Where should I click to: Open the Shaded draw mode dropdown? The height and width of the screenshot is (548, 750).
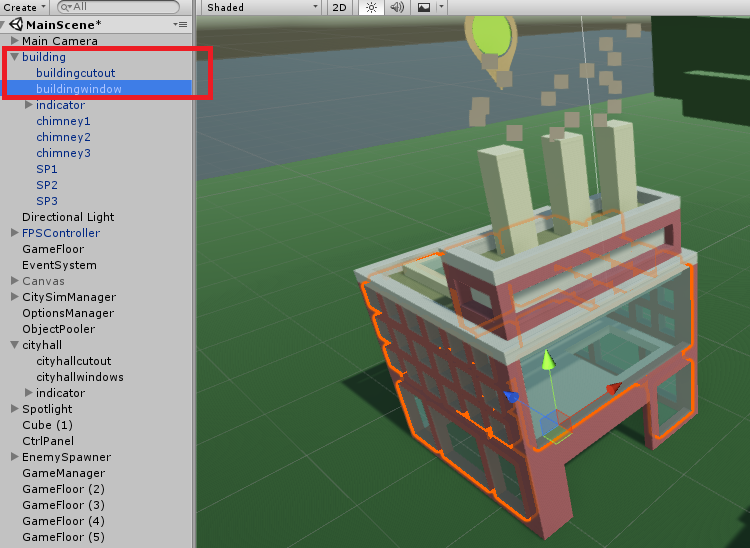[262, 7]
